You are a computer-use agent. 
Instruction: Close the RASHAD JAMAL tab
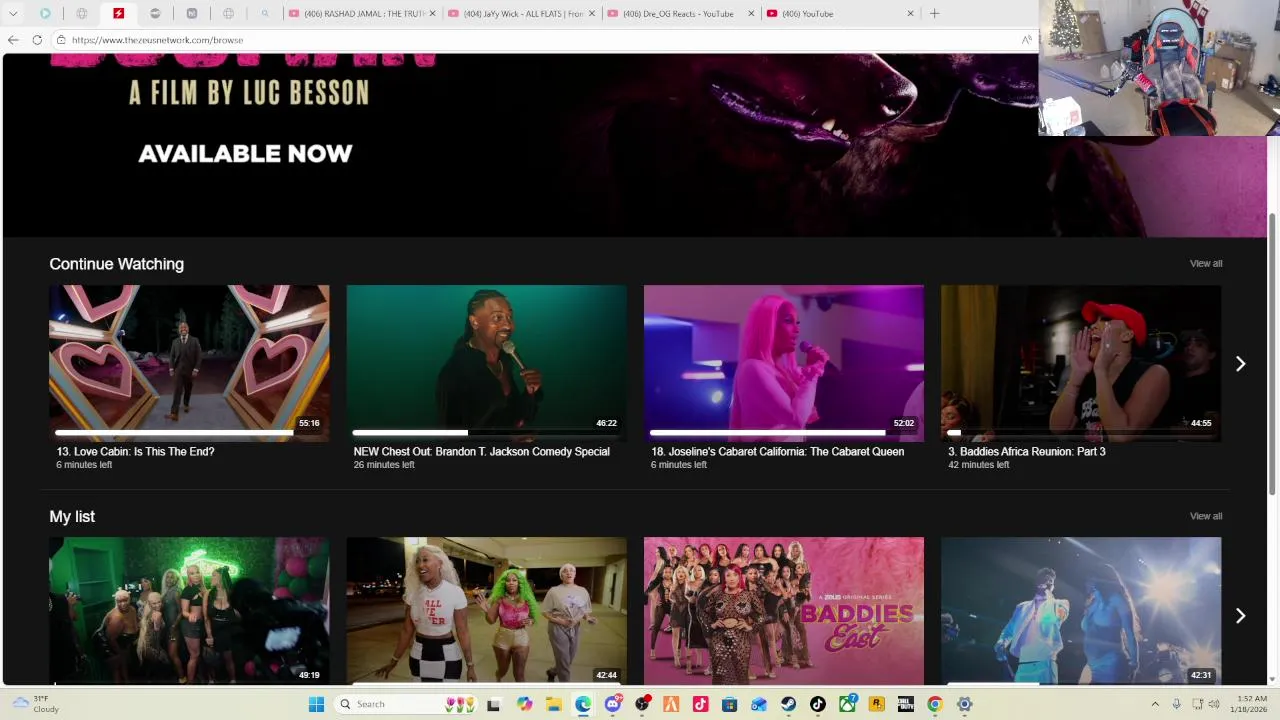(x=433, y=14)
